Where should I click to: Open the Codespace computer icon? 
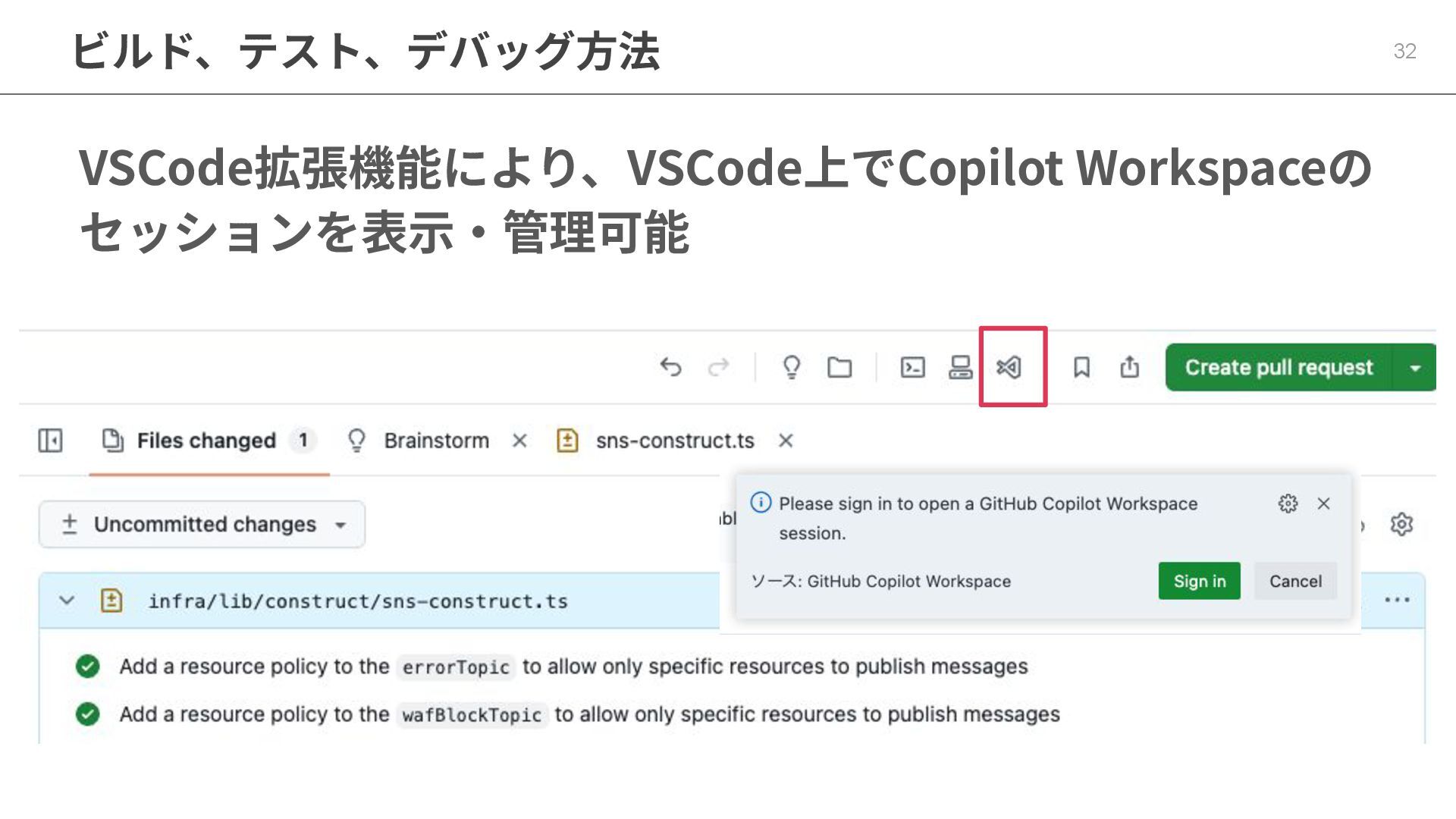960,368
